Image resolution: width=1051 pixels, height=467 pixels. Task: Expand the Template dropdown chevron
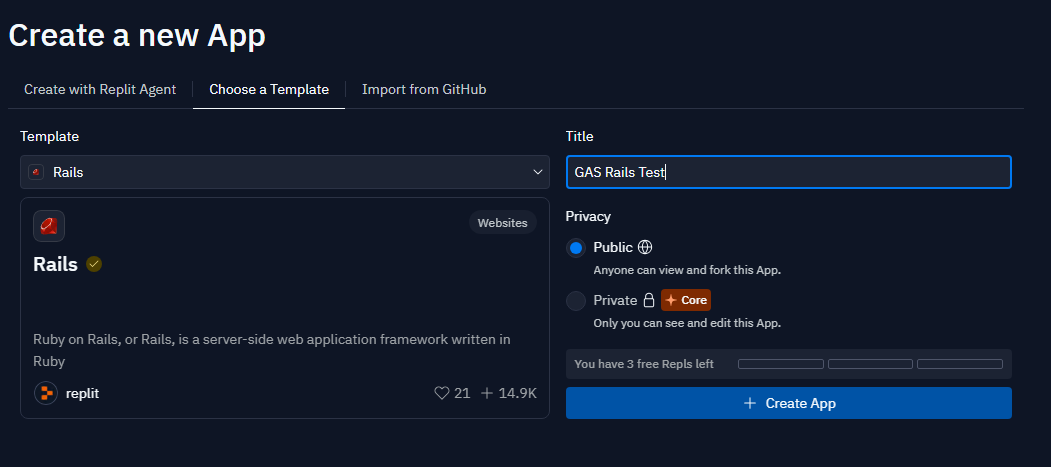(x=537, y=172)
